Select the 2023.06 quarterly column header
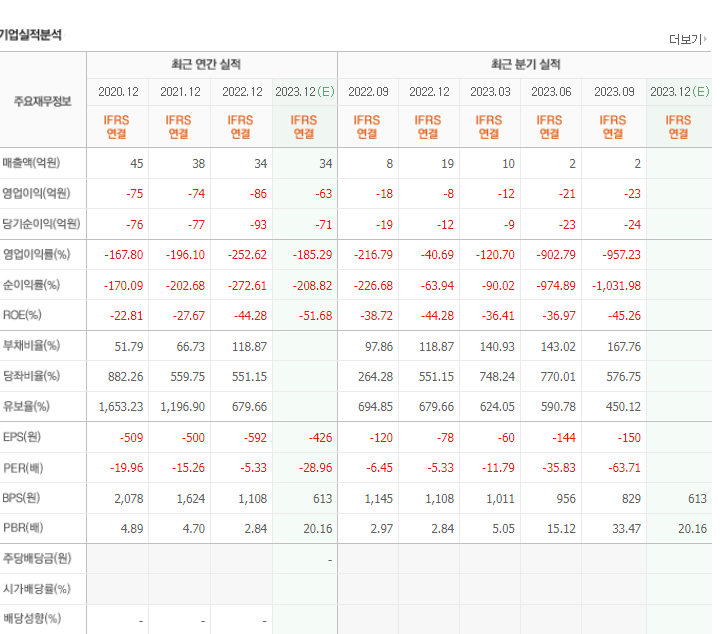Screen dimensions: 724x634 coord(551,92)
